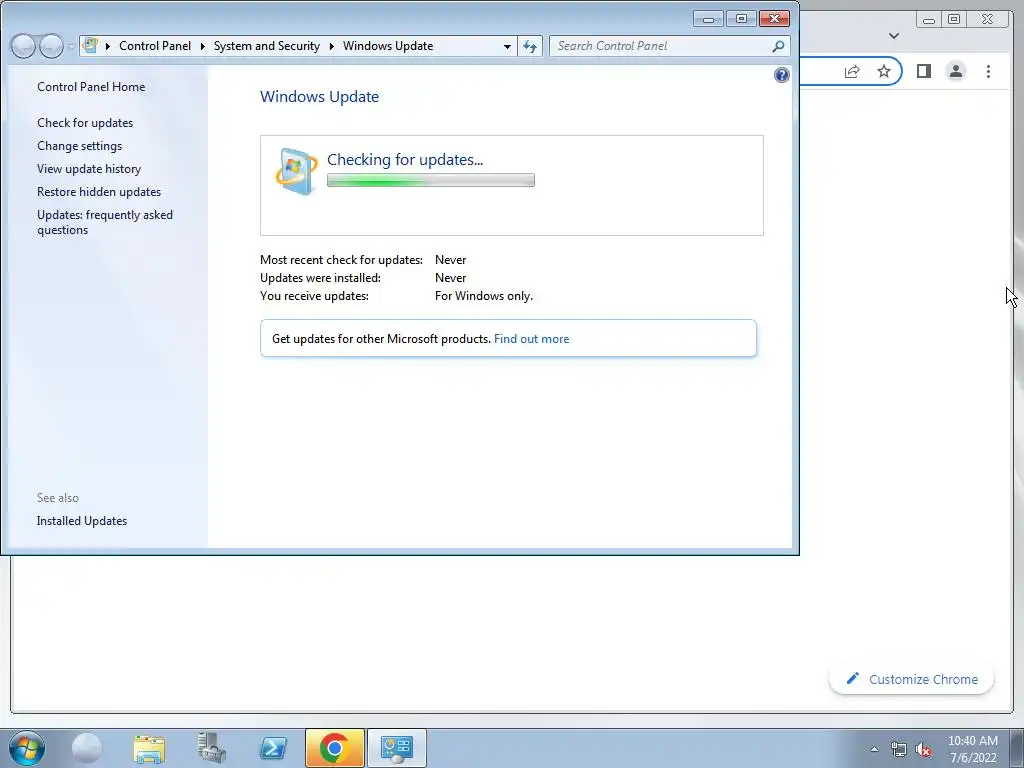
Task: Click the taskbar clock and date
Action: click(972, 749)
